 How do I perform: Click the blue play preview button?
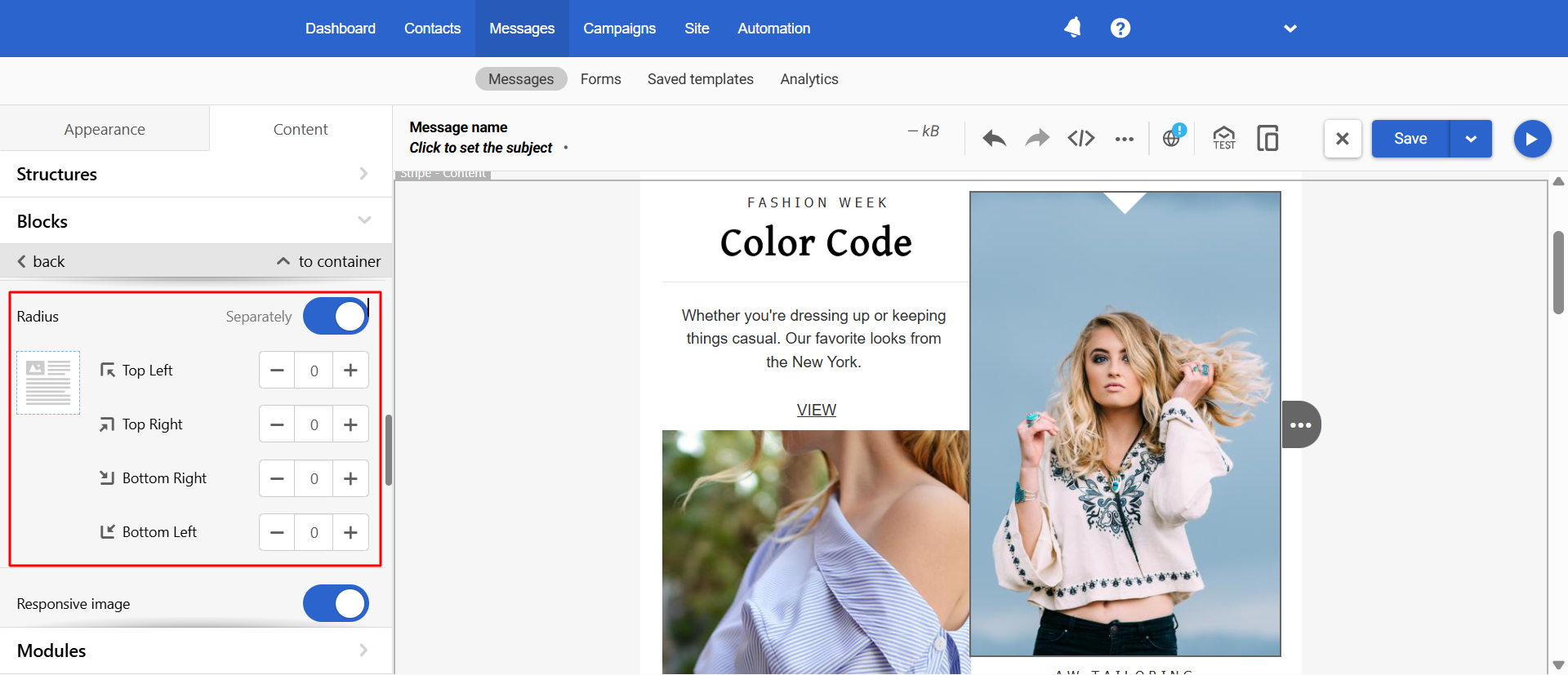1532,139
